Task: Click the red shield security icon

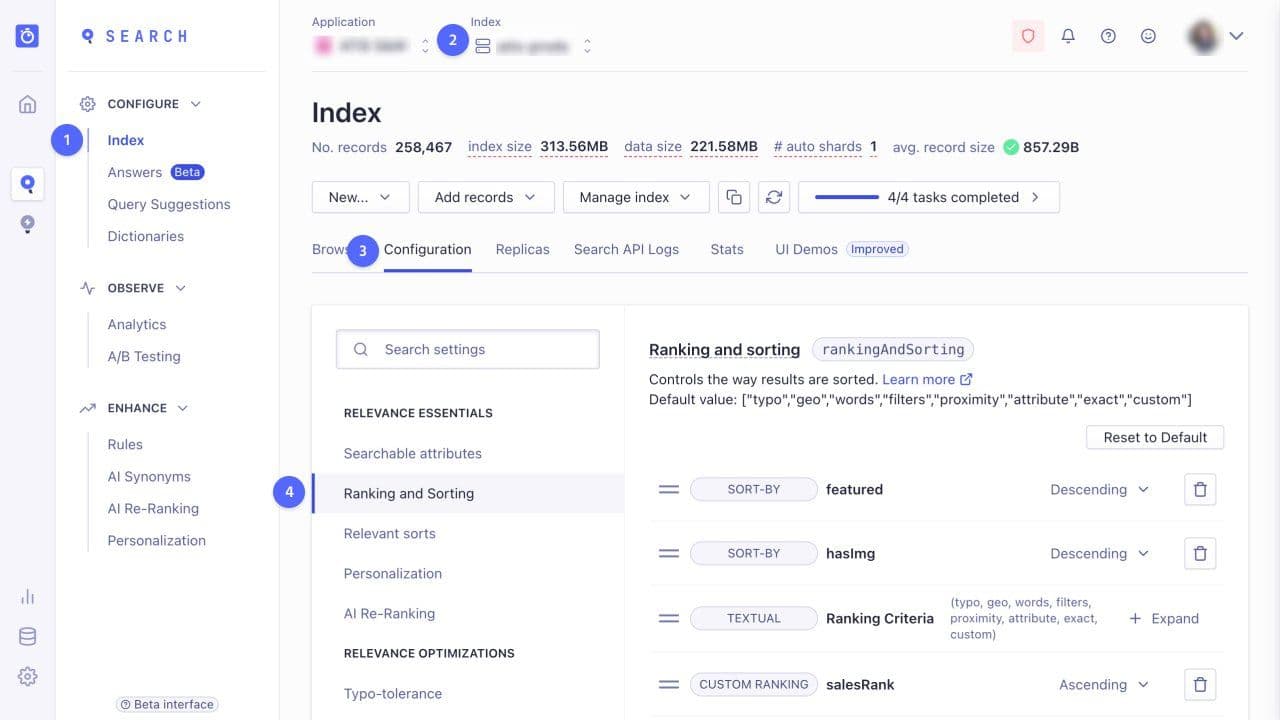Action: coord(1028,36)
